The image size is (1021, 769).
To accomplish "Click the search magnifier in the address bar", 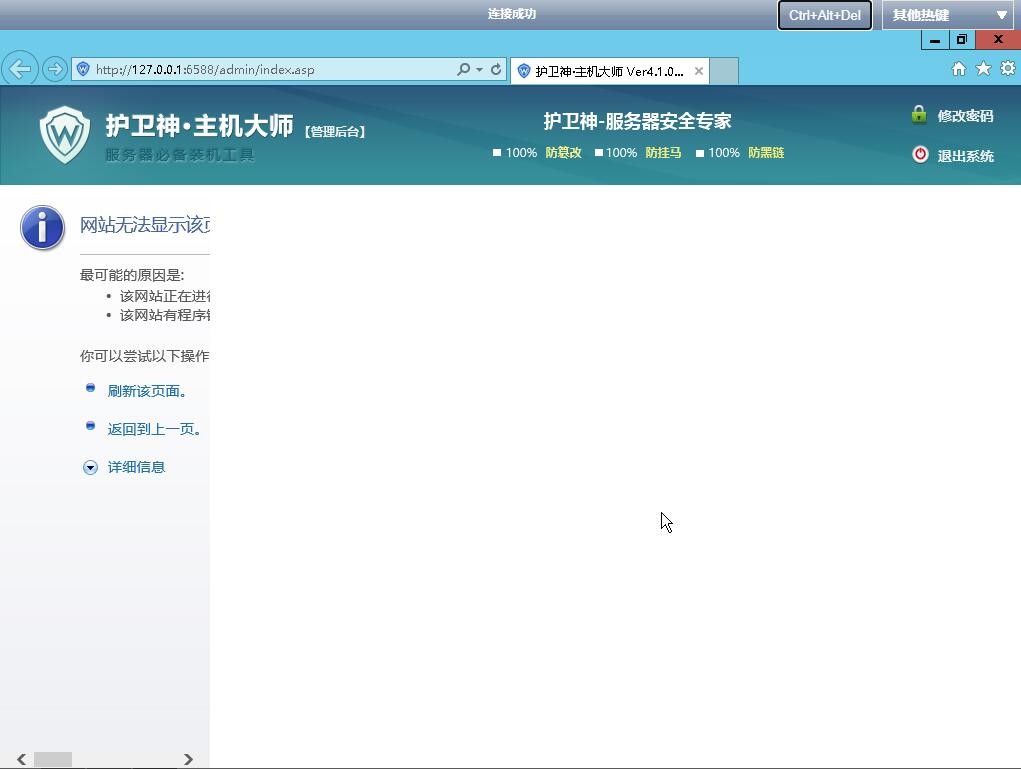I will click(x=463, y=69).
